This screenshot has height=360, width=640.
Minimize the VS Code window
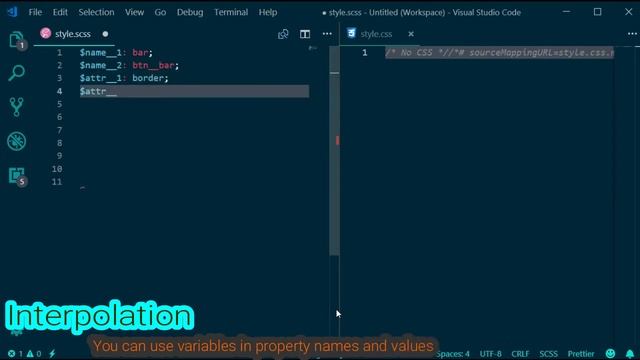coord(567,12)
